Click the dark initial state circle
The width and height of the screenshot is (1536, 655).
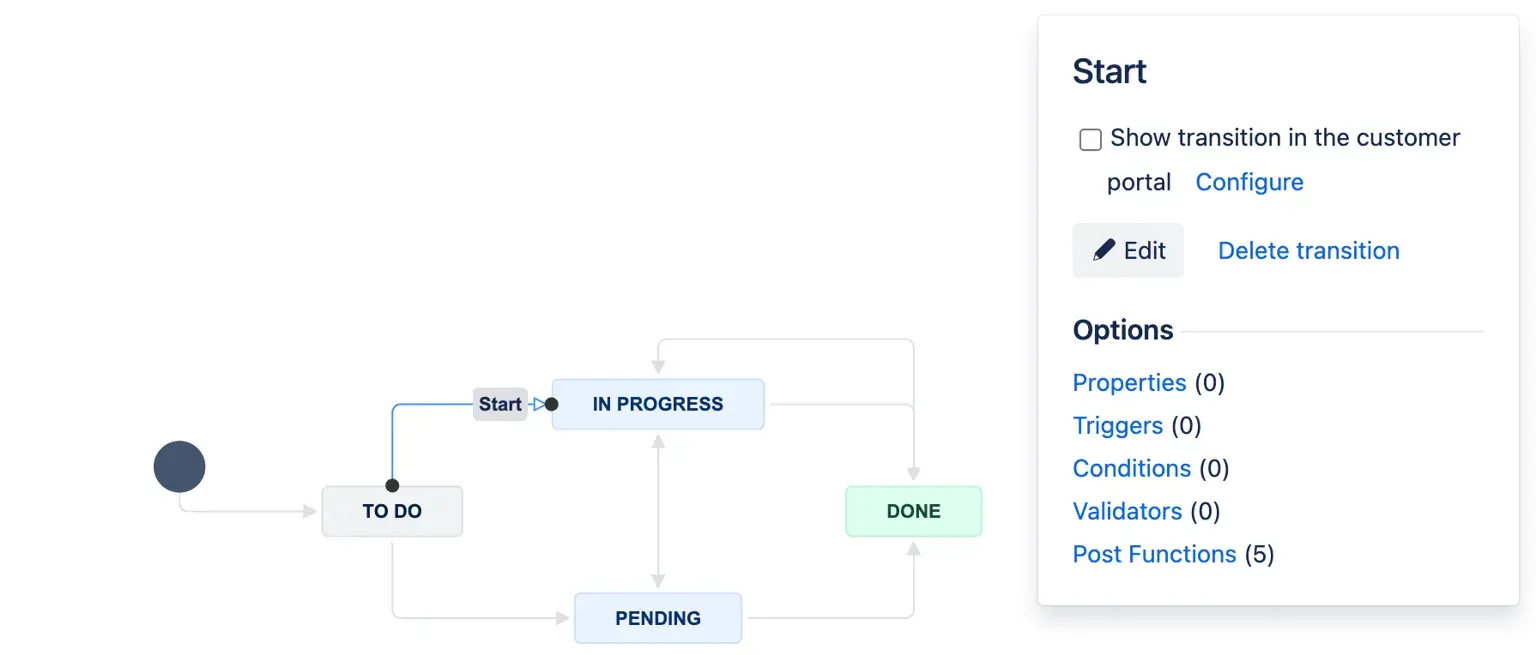tap(179, 467)
